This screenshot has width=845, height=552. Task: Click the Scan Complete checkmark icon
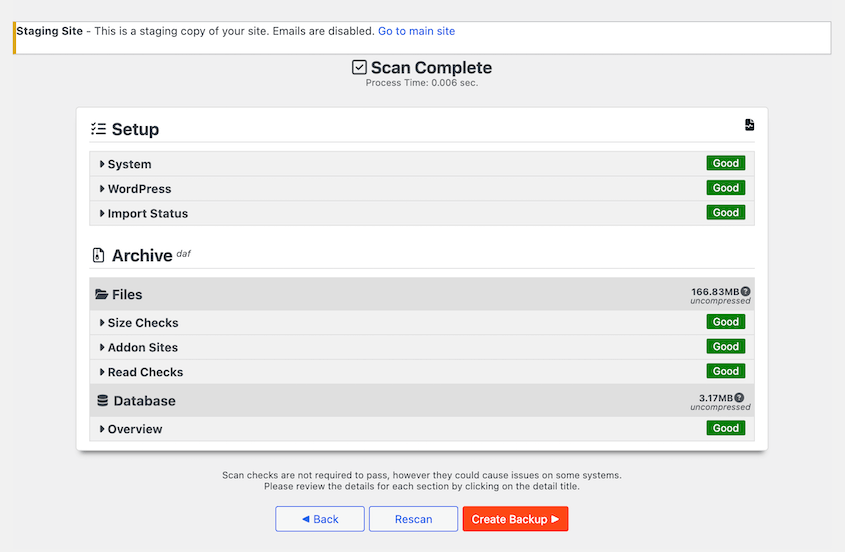(x=359, y=68)
